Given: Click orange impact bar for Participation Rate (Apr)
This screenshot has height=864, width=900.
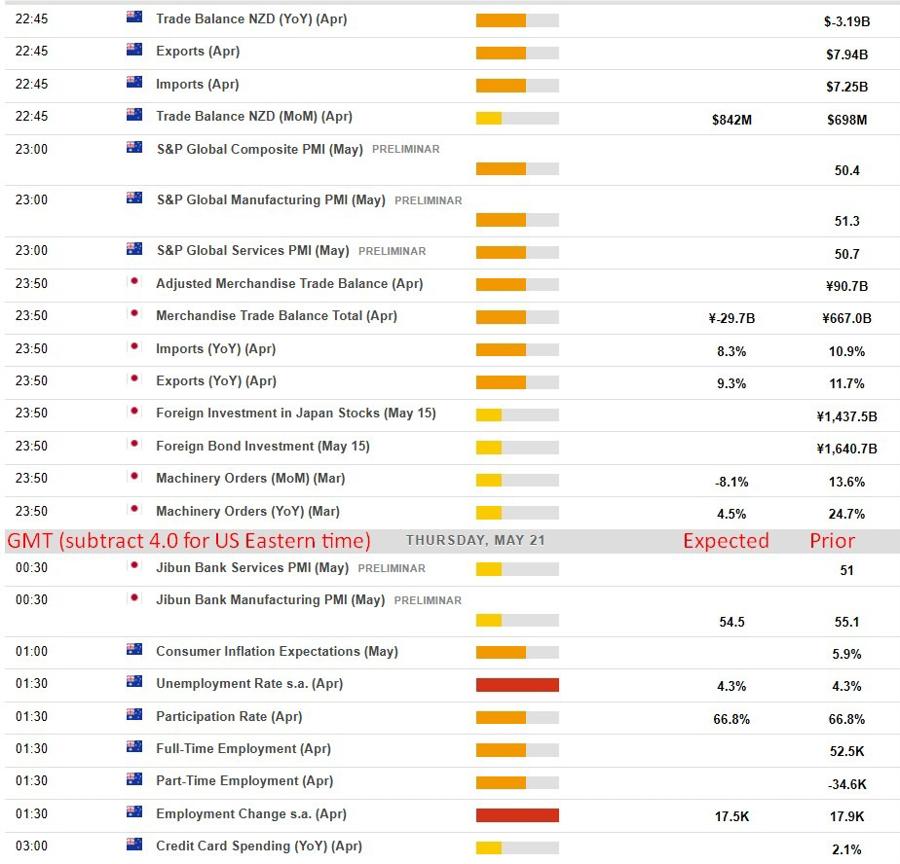Looking at the screenshot, I should (x=517, y=718).
